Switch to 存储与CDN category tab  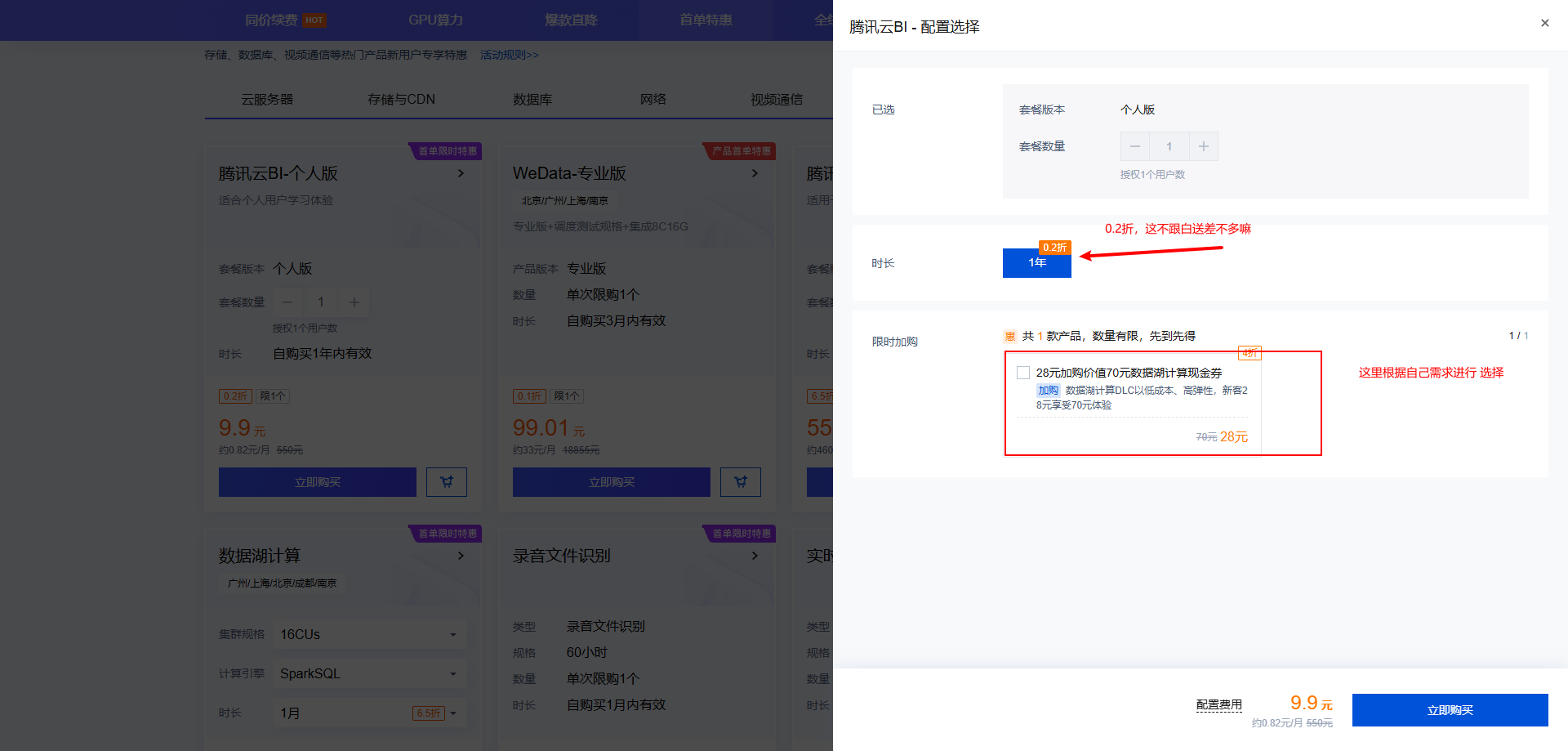click(x=401, y=99)
